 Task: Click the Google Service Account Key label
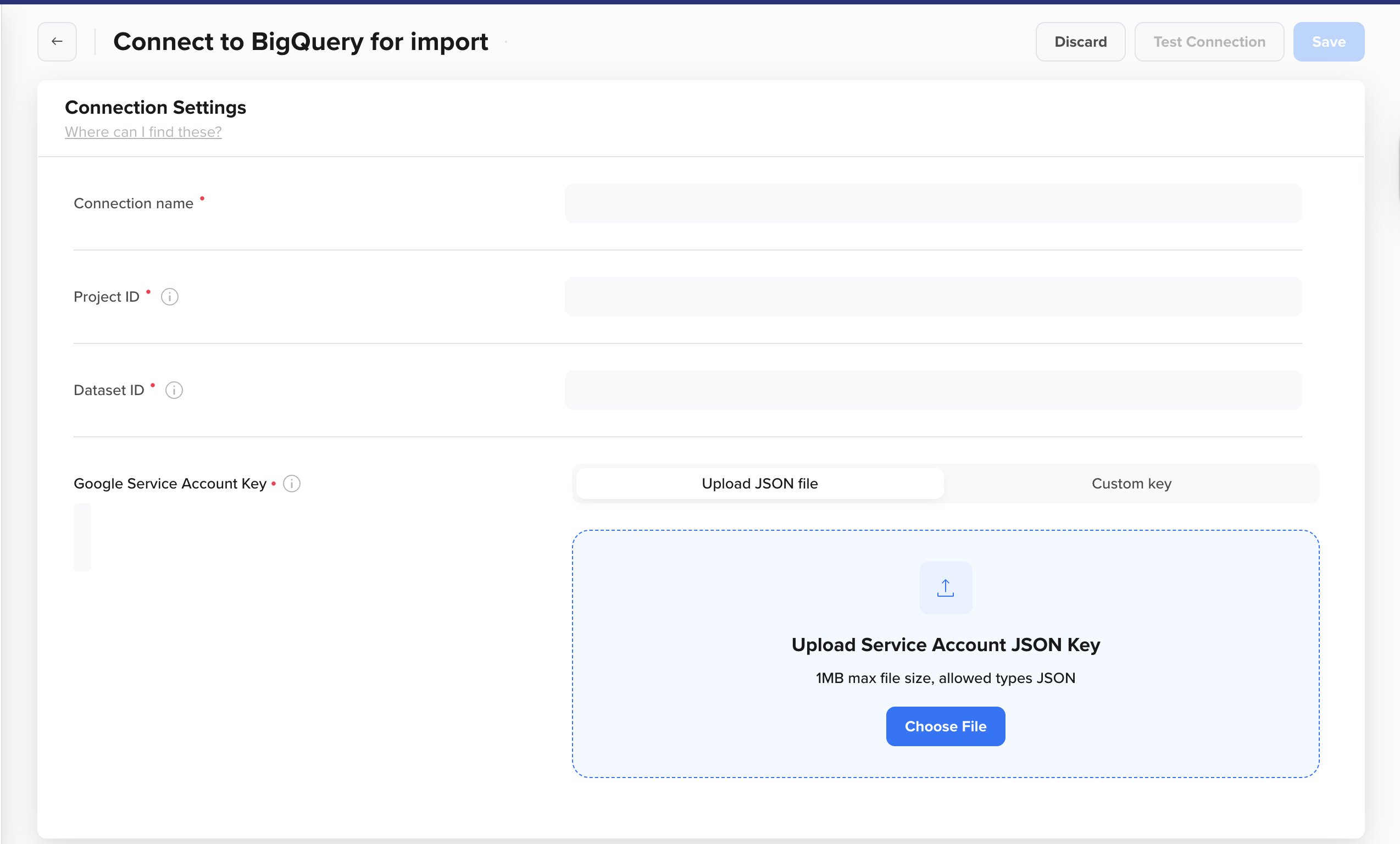point(170,484)
